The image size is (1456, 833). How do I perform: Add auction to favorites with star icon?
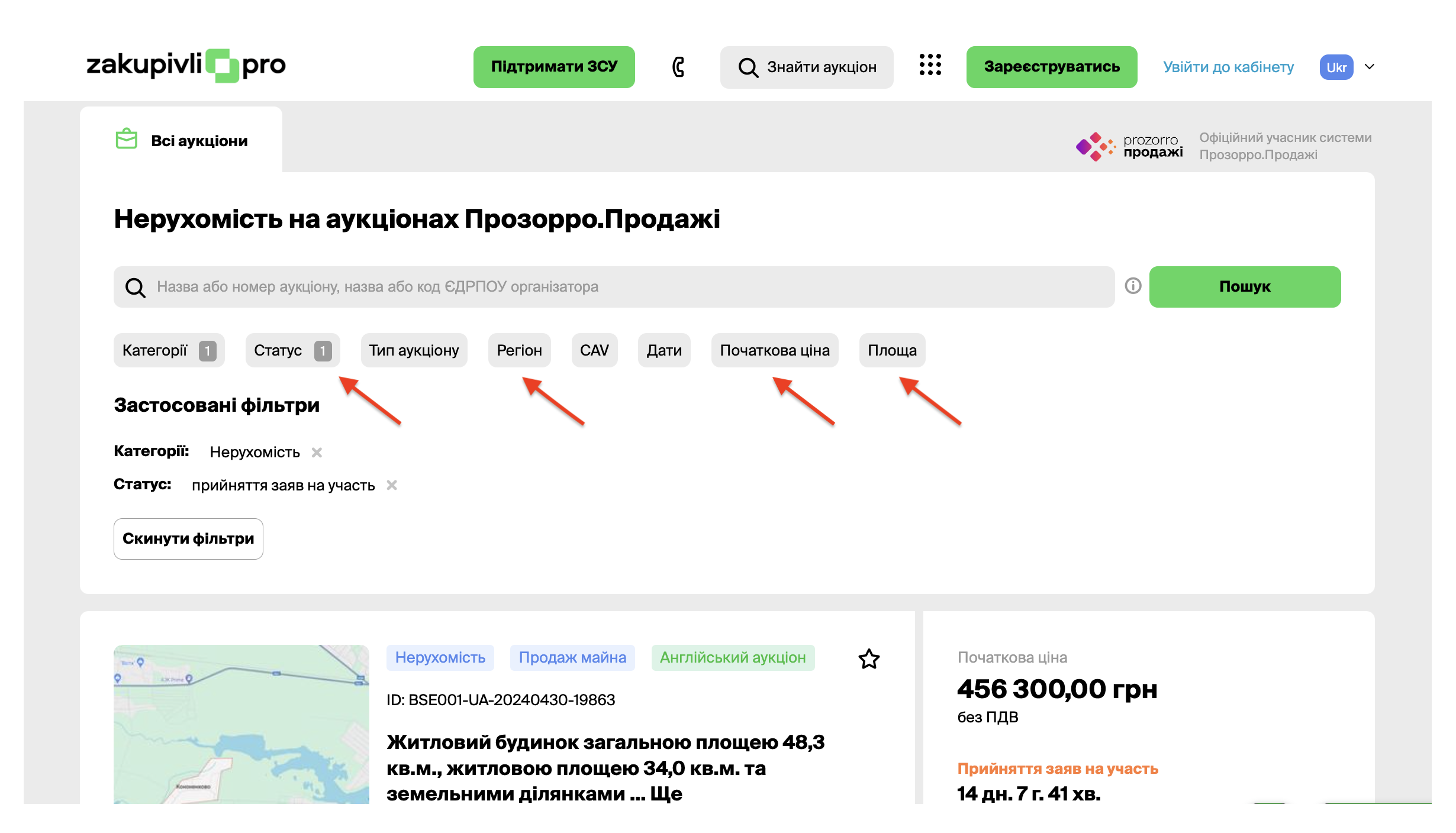869,658
